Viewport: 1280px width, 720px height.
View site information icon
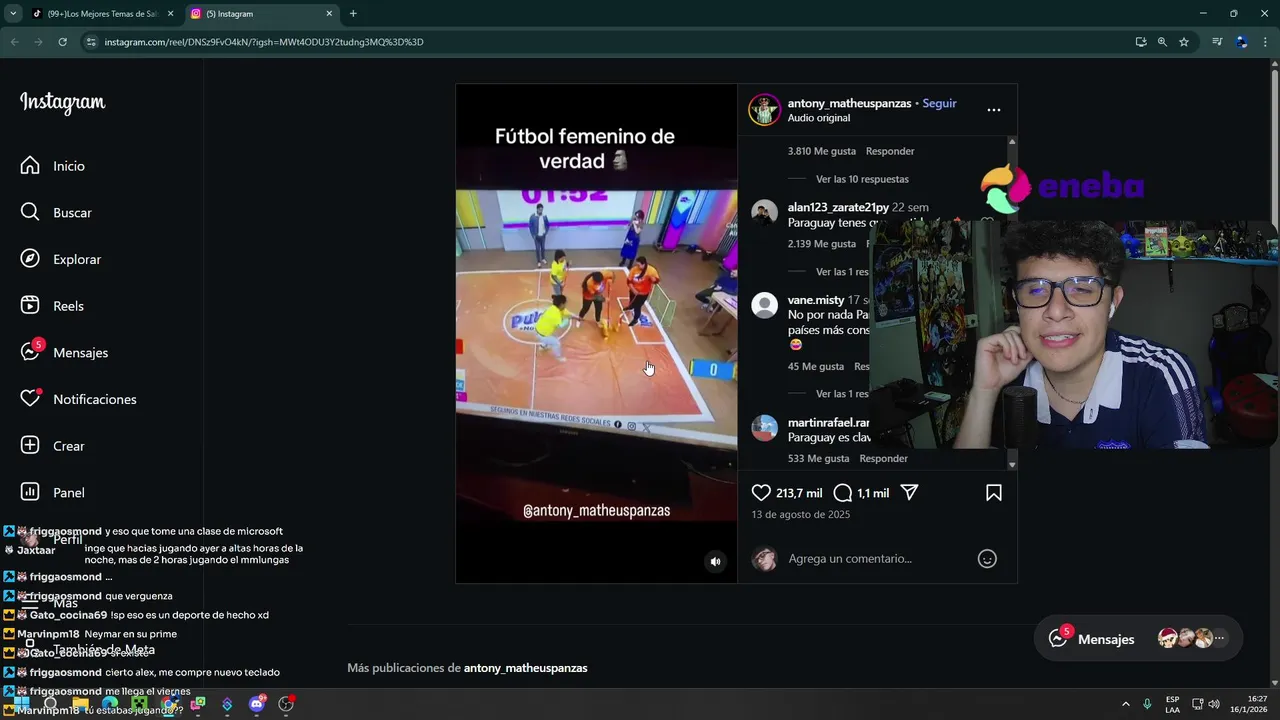click(x=91, y=42)
